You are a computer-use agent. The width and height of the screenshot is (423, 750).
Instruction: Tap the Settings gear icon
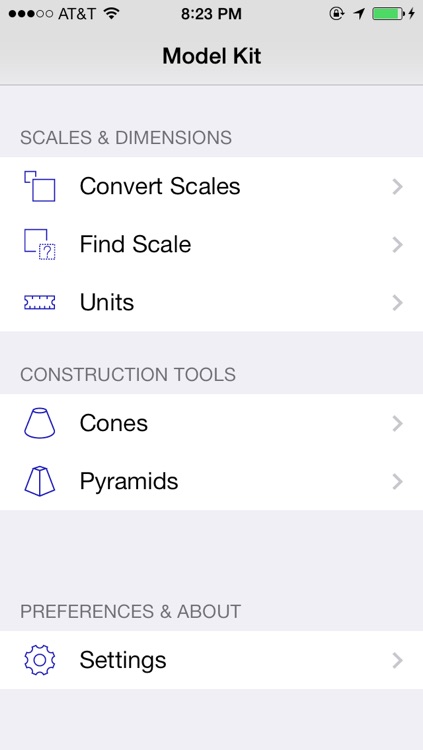click(x=40, y=660)
